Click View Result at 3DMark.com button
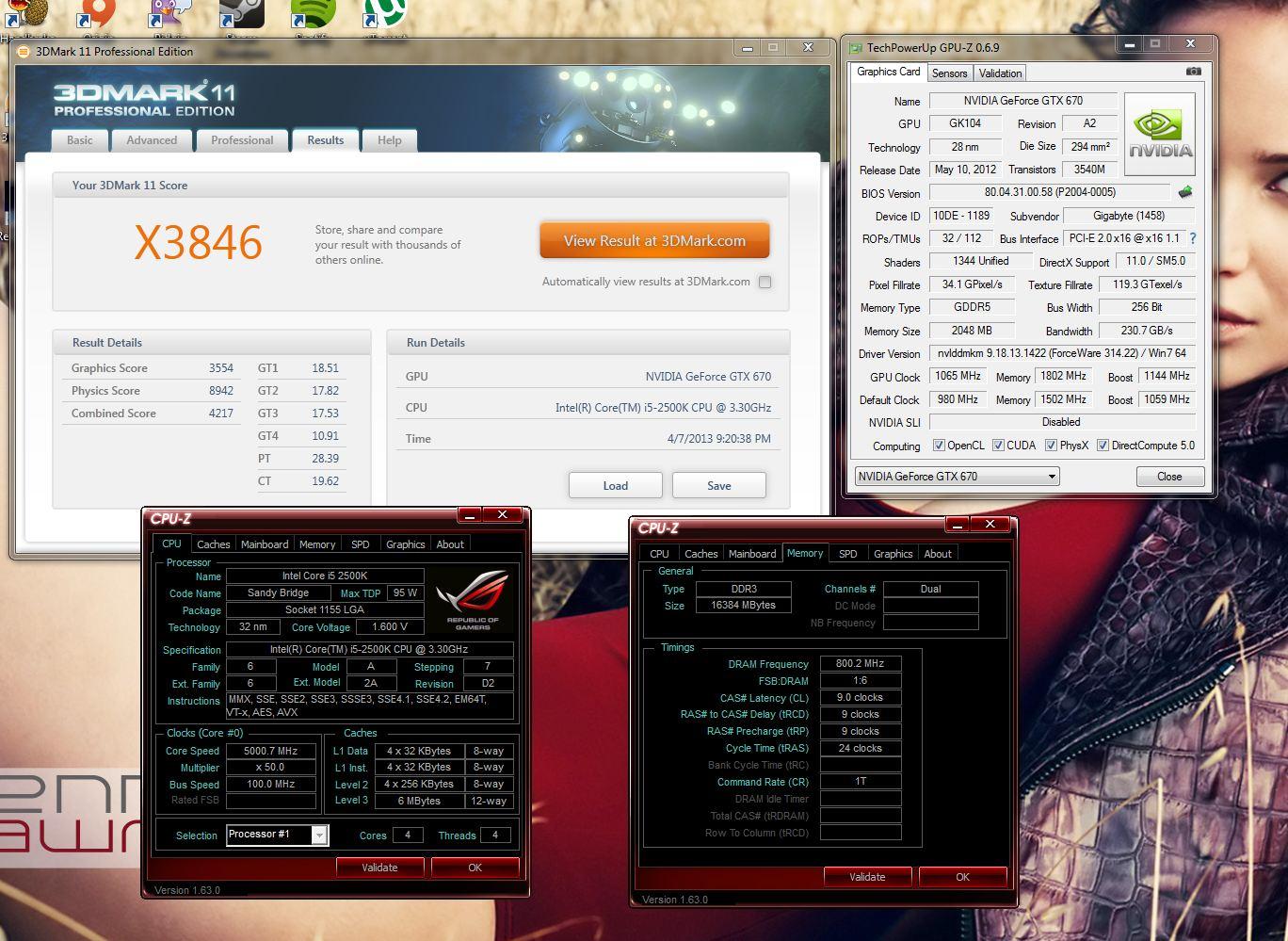This screenshot has height=941, width=1288. pos(654,241)
